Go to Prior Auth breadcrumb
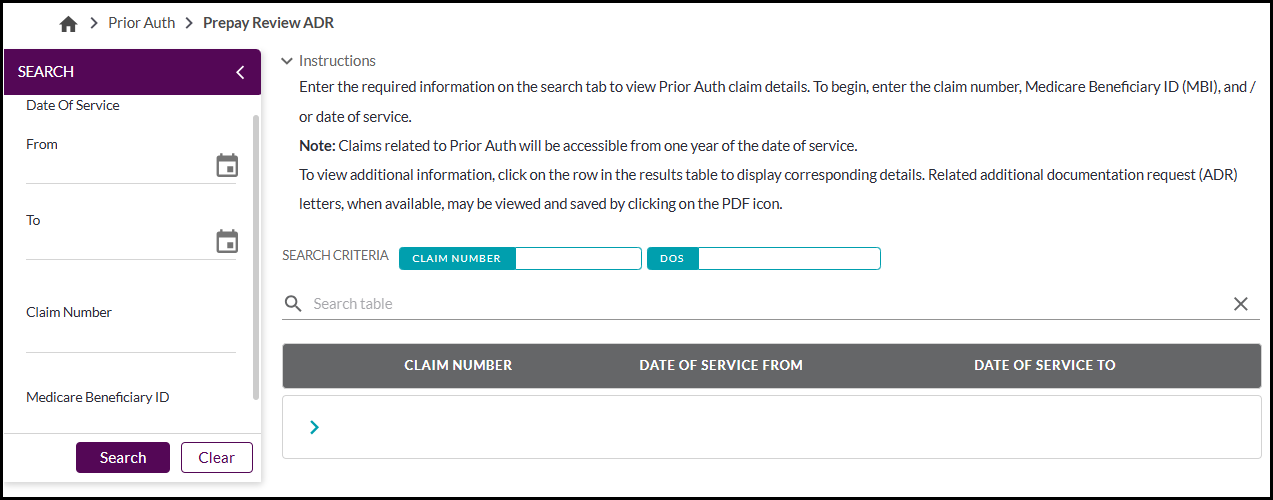 click(x=141, y=23)
